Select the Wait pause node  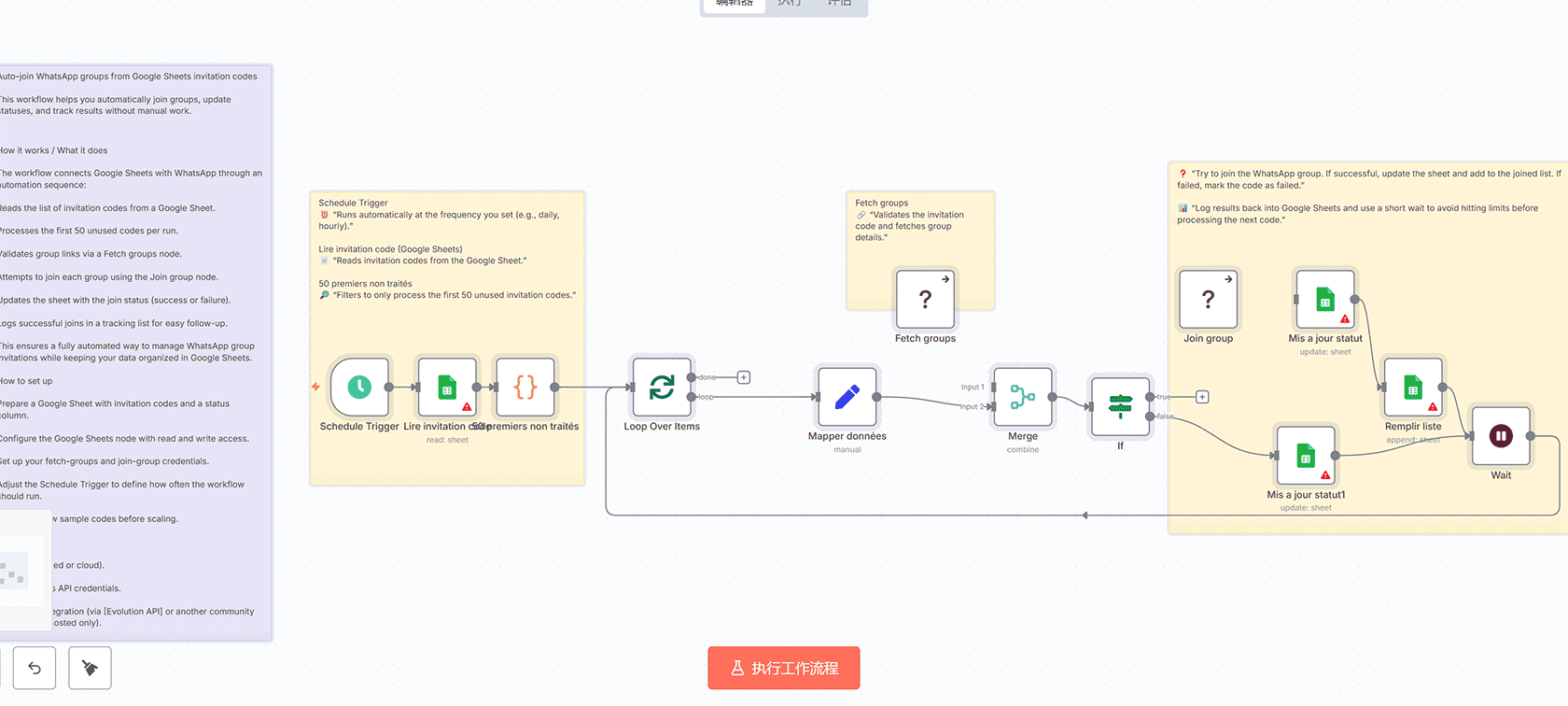tap(1501, 436)
